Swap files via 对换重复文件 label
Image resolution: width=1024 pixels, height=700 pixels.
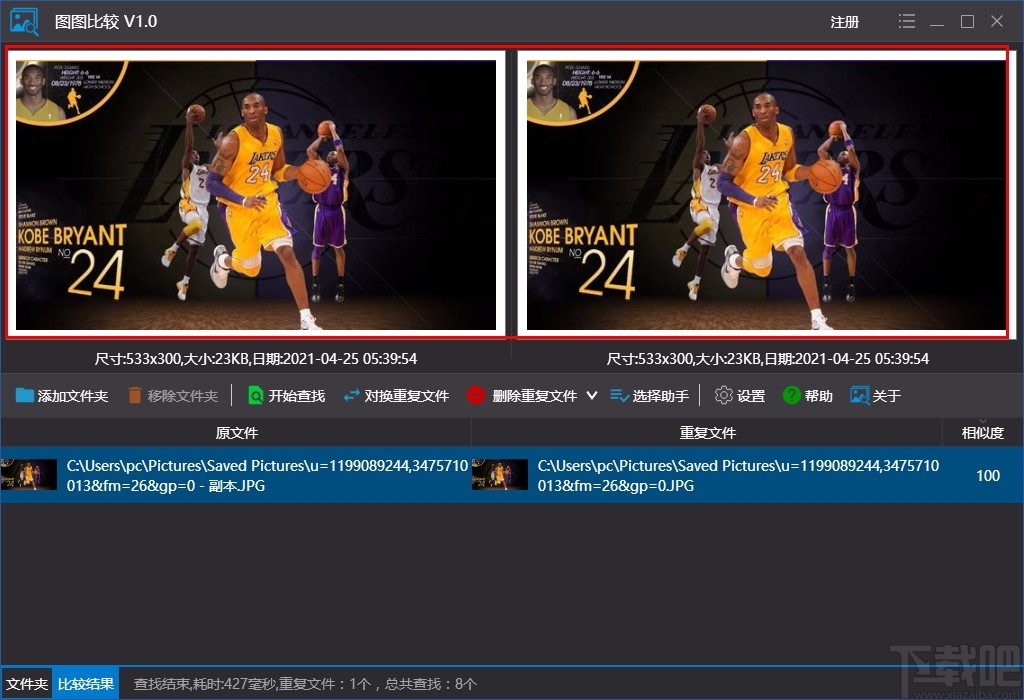click(406, 396)
